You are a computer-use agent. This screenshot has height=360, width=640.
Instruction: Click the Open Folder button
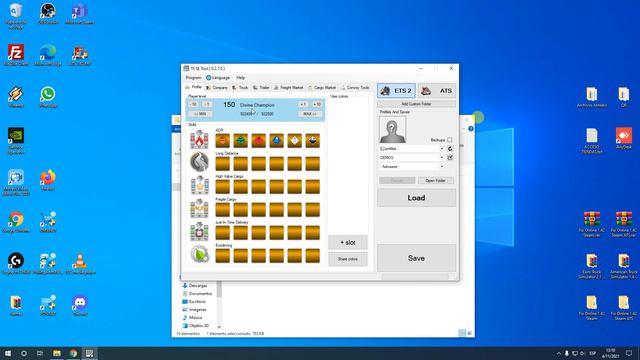[436, 180]
